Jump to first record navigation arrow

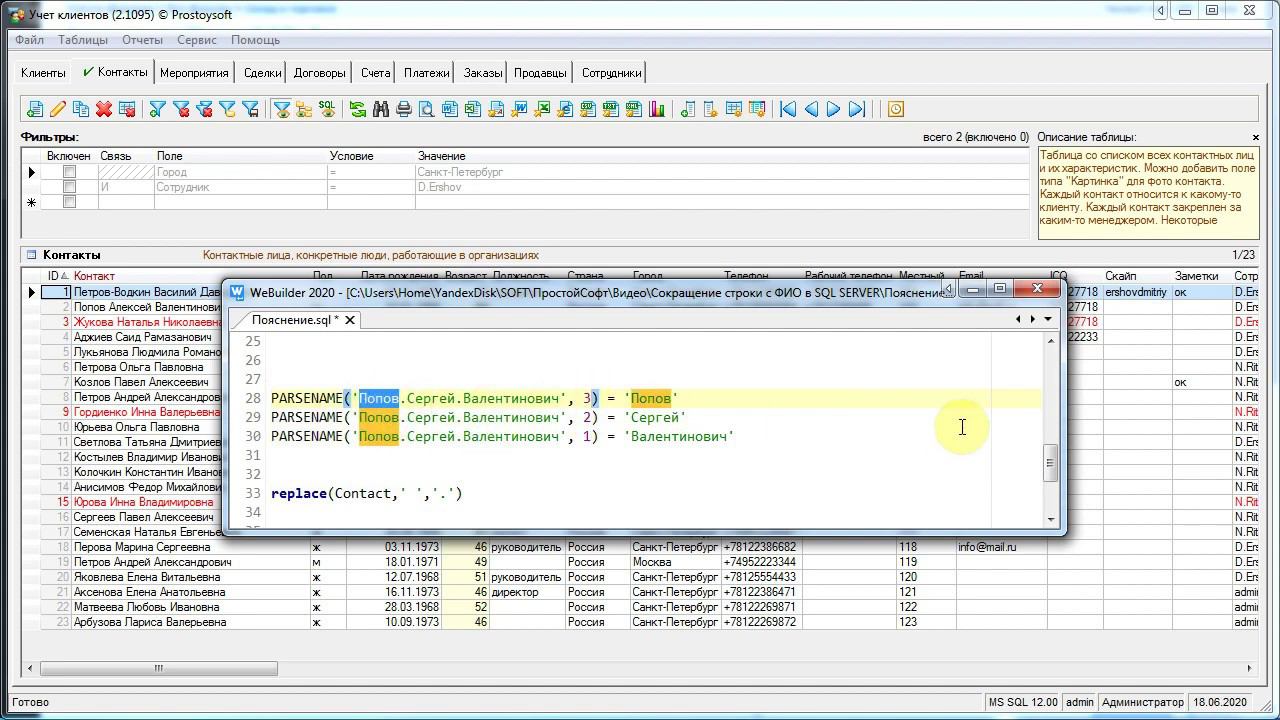click(788, 109)
